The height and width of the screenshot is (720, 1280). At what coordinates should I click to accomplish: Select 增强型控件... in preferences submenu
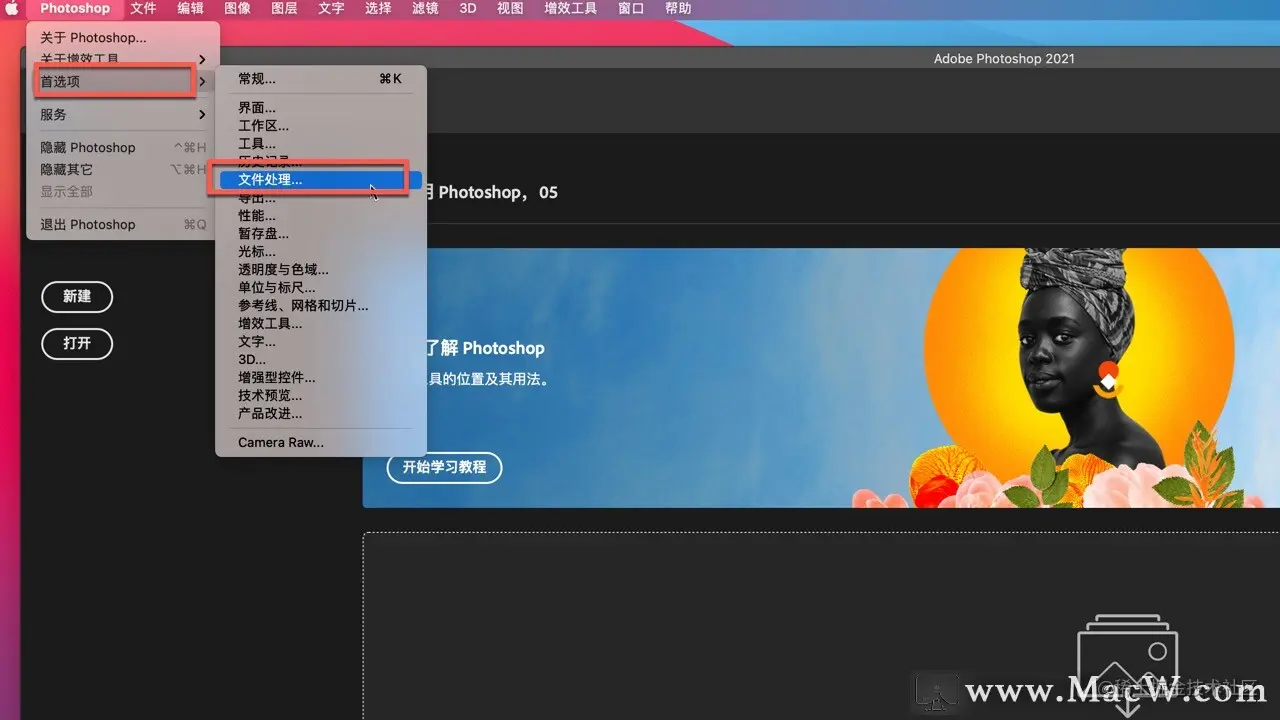coord(321,377)
